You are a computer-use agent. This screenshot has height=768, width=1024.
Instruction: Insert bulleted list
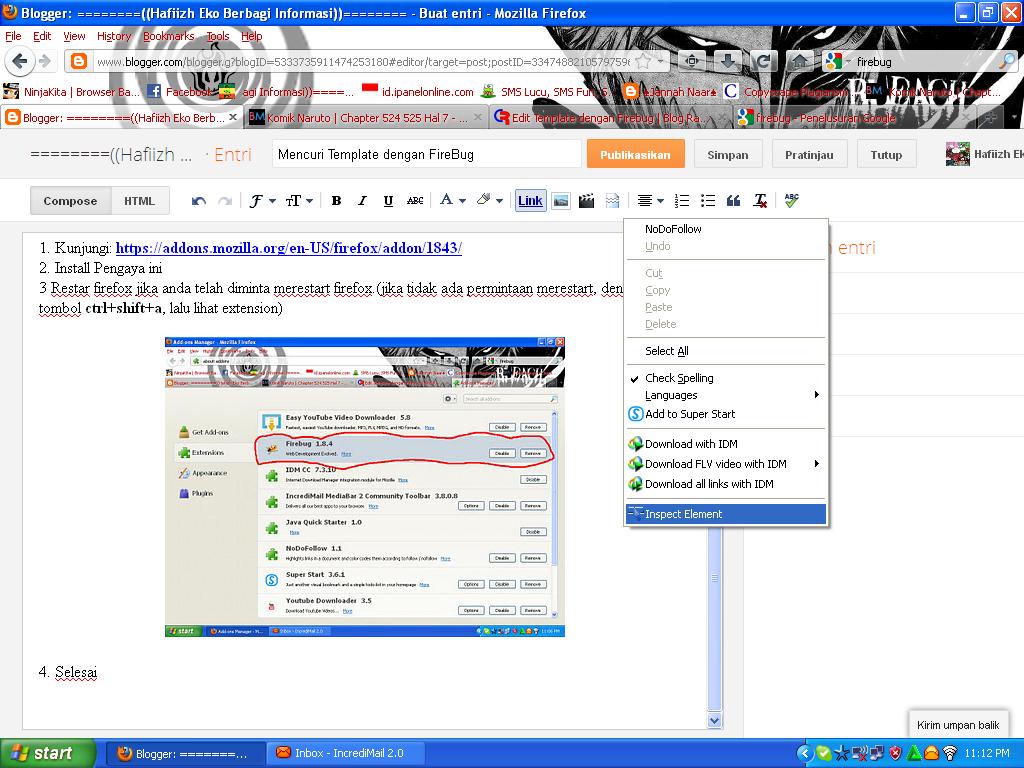[x=708, y=201]
